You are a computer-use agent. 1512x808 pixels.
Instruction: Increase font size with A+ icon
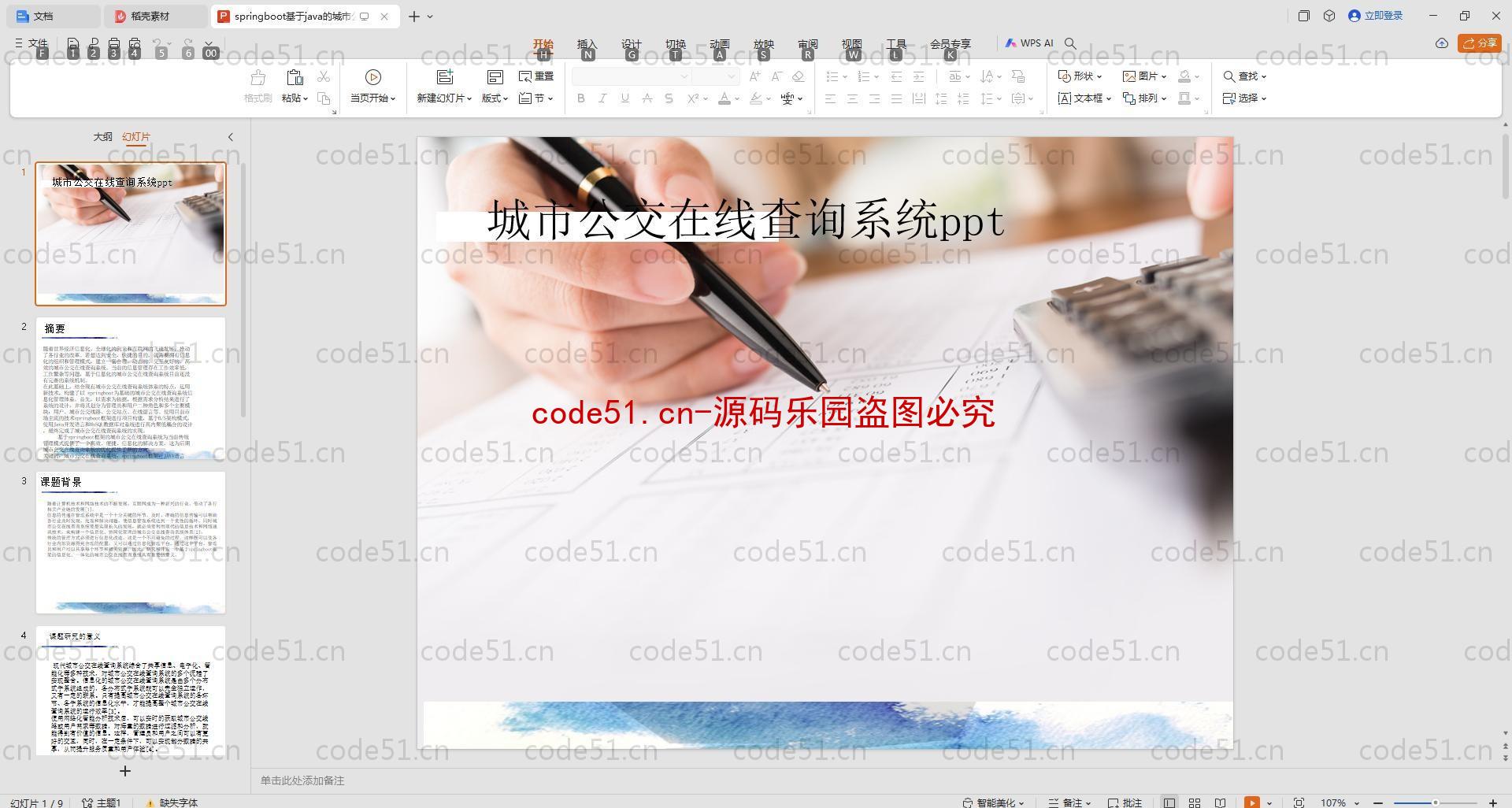(x=755, y=76)
